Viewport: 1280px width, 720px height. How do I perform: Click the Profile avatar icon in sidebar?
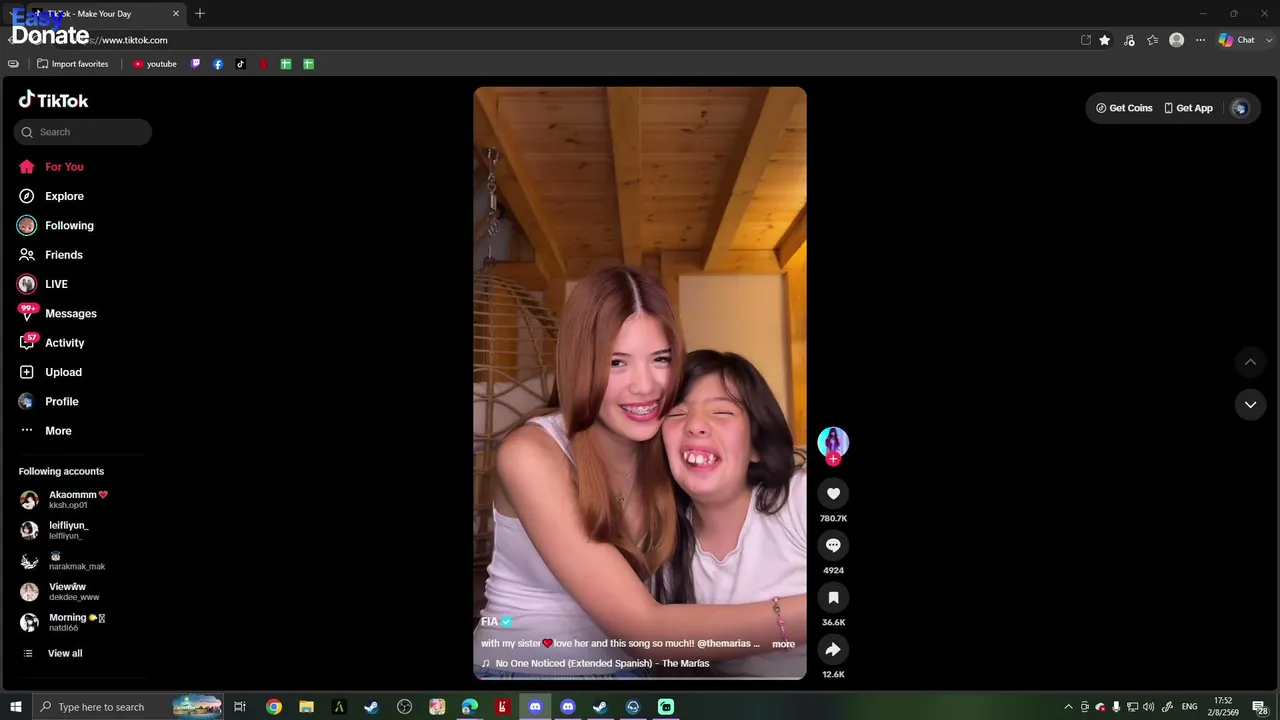tap(27, 401)
